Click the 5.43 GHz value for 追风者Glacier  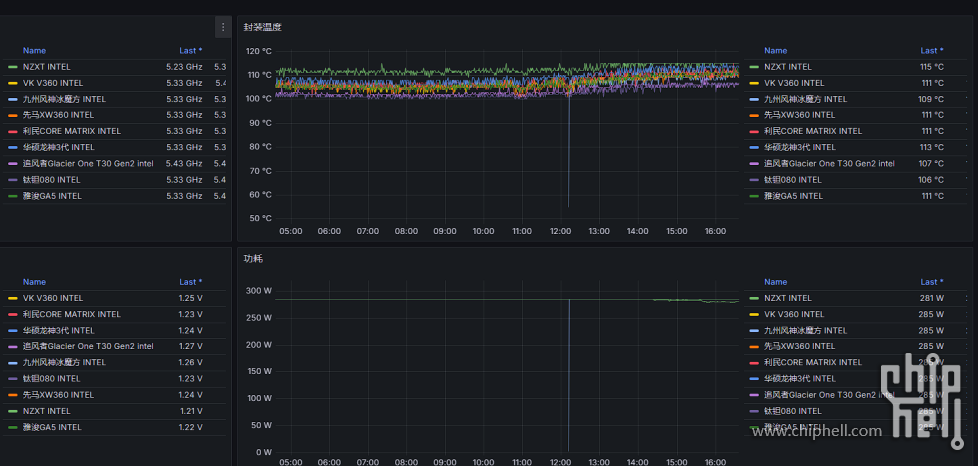coord(184,163)
